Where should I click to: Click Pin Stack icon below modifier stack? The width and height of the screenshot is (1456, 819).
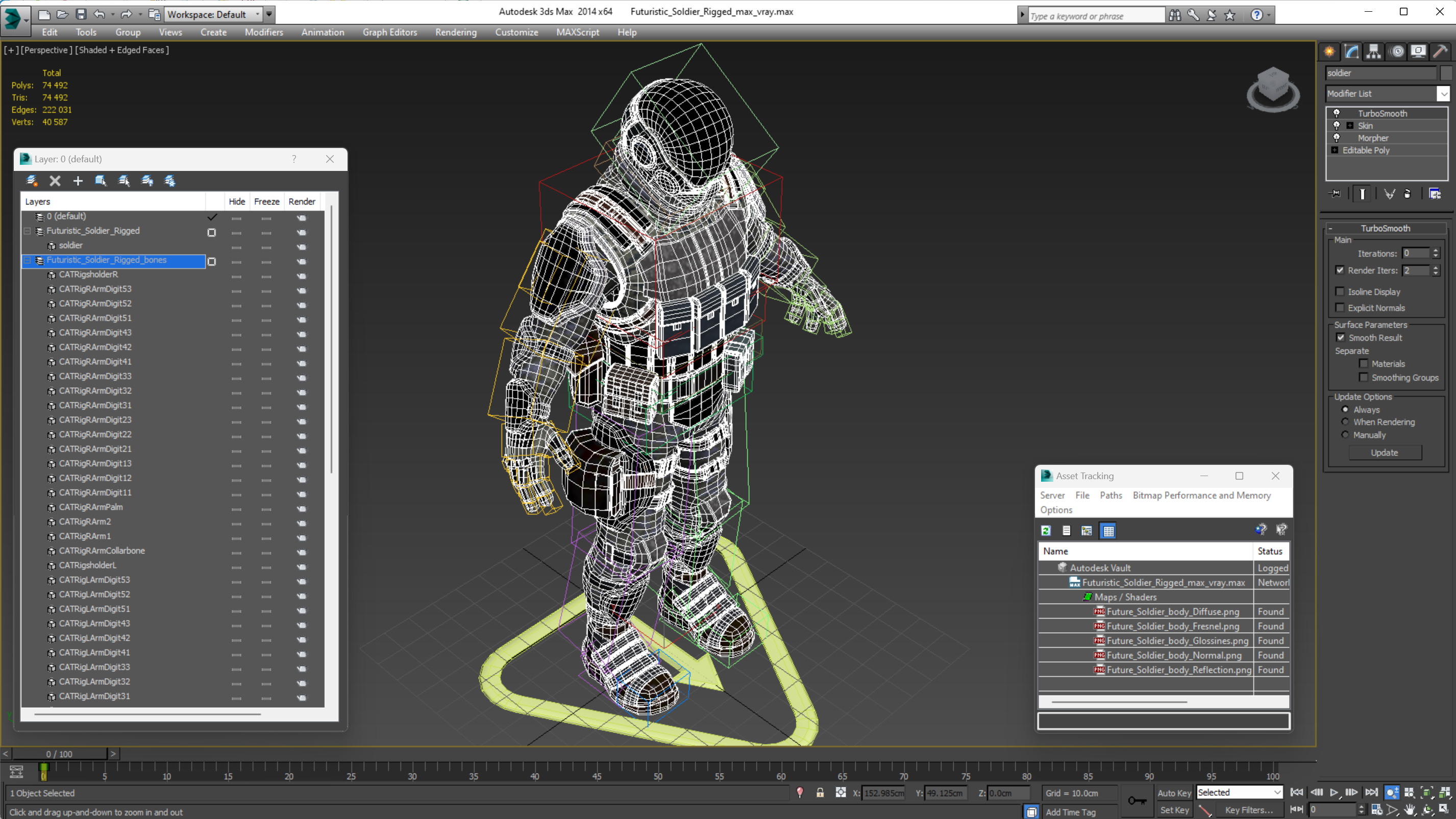(1336, 194)
